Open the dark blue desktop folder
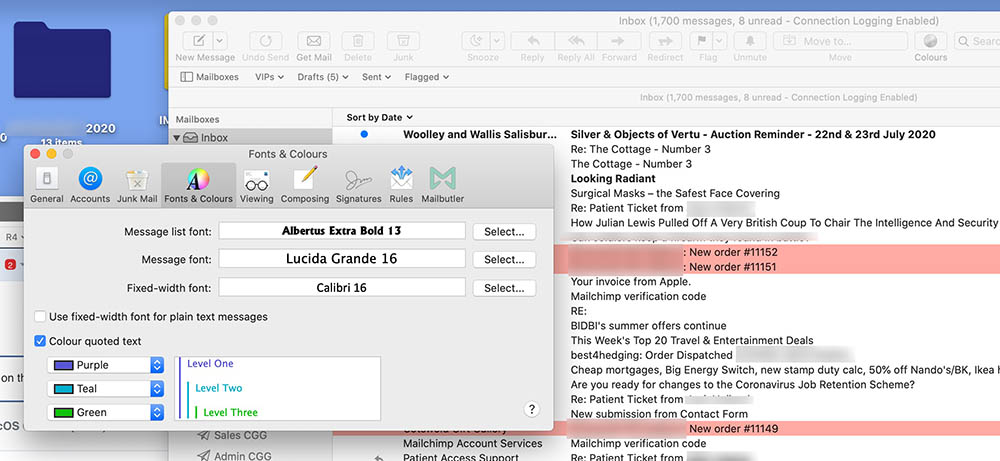1000x461 pixels. click(x=62, y=60)
